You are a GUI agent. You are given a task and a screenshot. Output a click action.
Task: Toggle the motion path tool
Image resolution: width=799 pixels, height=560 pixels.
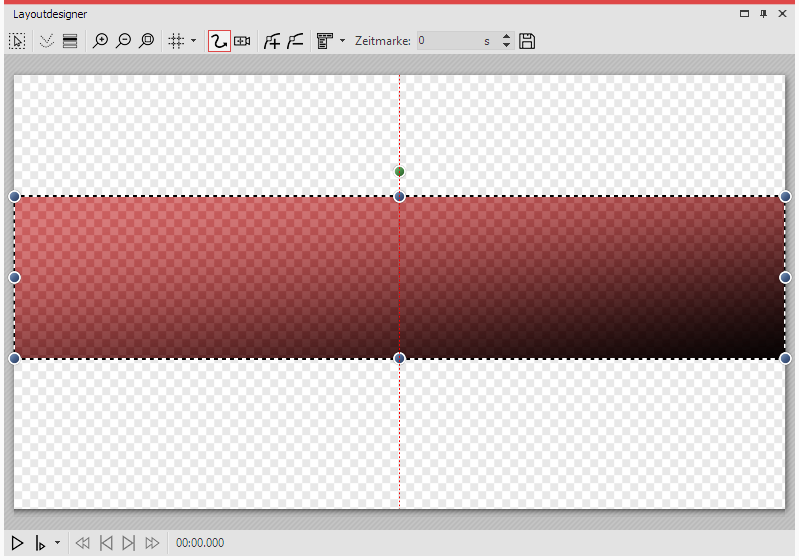pyautogui.click(x=219, y=41)
